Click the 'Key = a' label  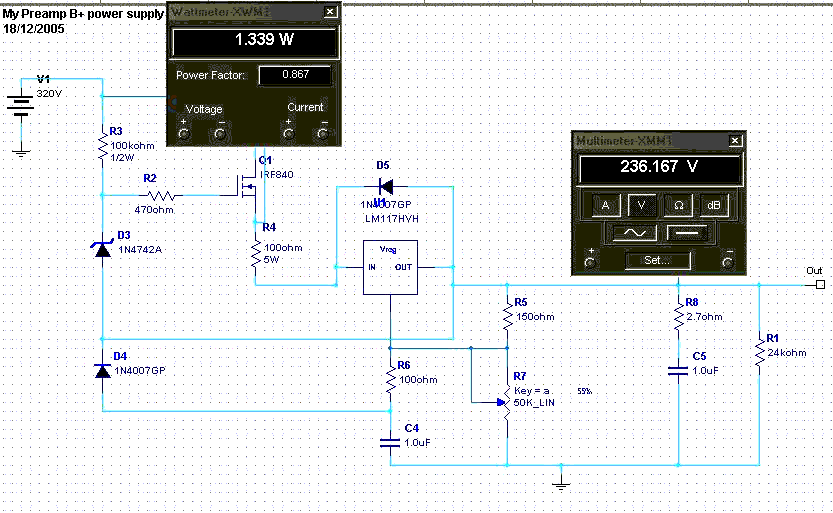[x=532, y=391]
